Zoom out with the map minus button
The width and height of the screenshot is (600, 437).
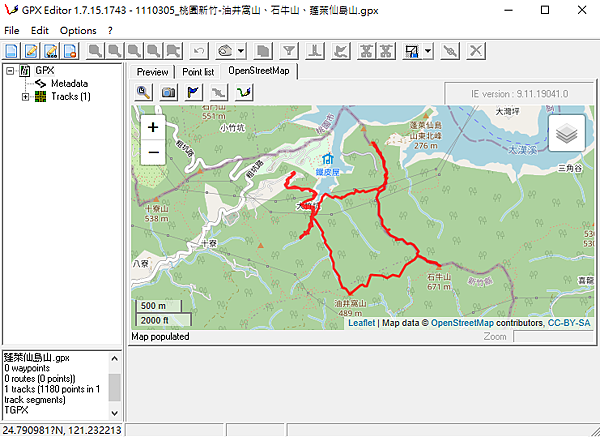[153, 152]
